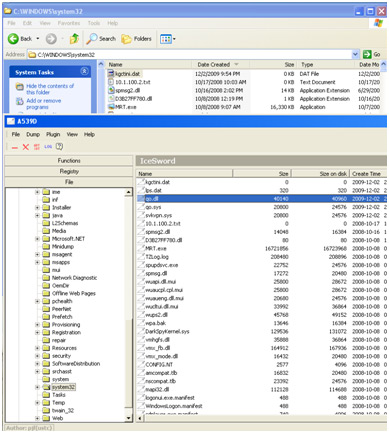Open the IceSword File menu

(x=16, y=134)
